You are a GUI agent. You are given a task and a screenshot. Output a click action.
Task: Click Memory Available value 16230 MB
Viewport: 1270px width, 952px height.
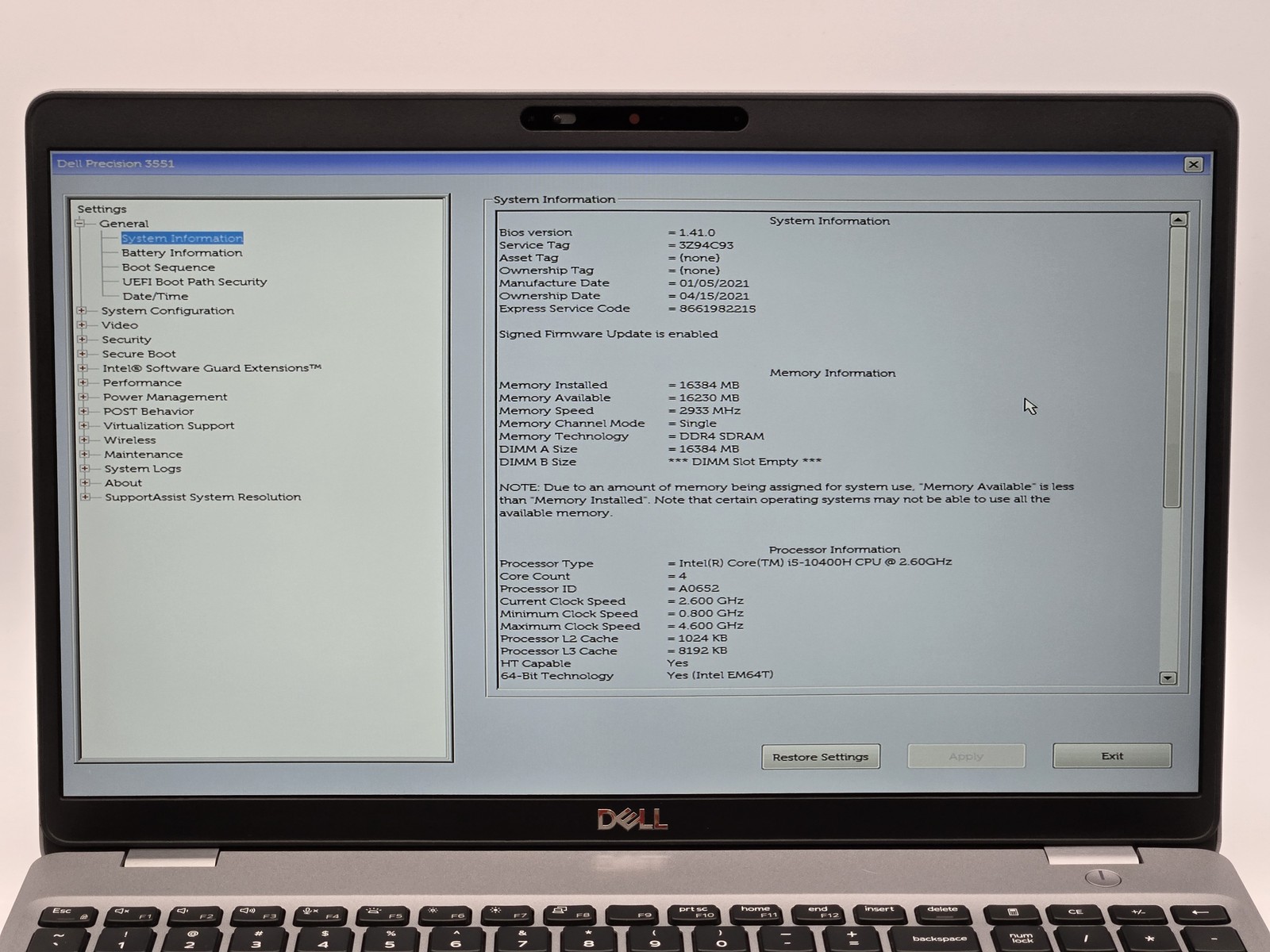[x=709, y=397]
